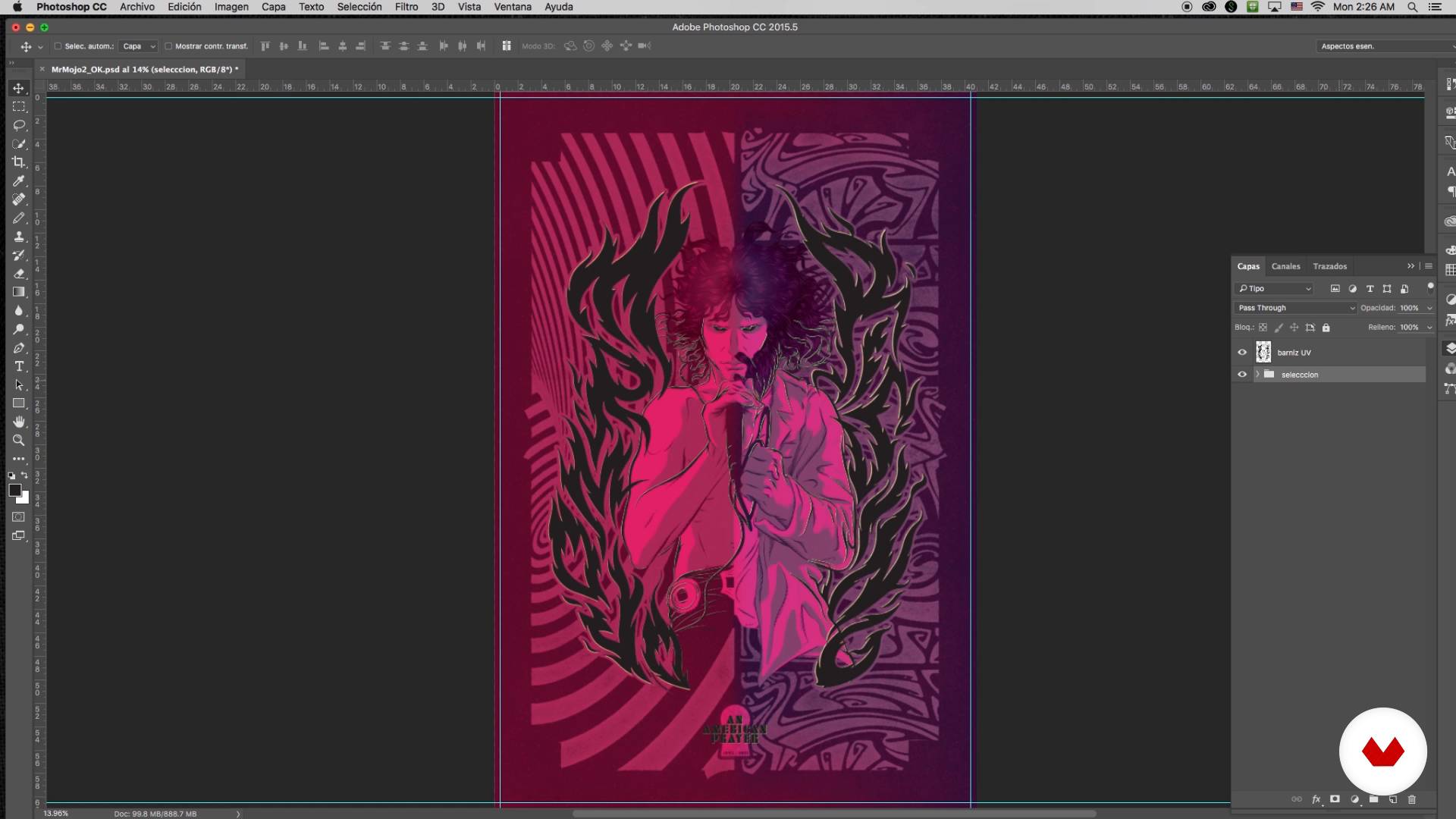Open the Layers panel menu
The image size is (1456, 819).
[x=1429, y=266]
